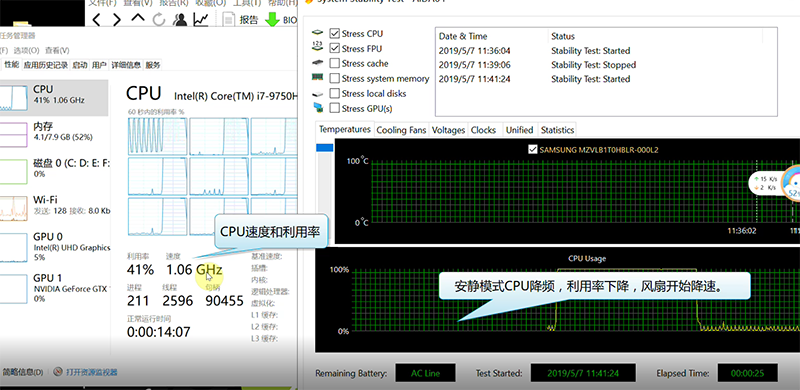Enable Stress system memory checkbox

[335, 78]
